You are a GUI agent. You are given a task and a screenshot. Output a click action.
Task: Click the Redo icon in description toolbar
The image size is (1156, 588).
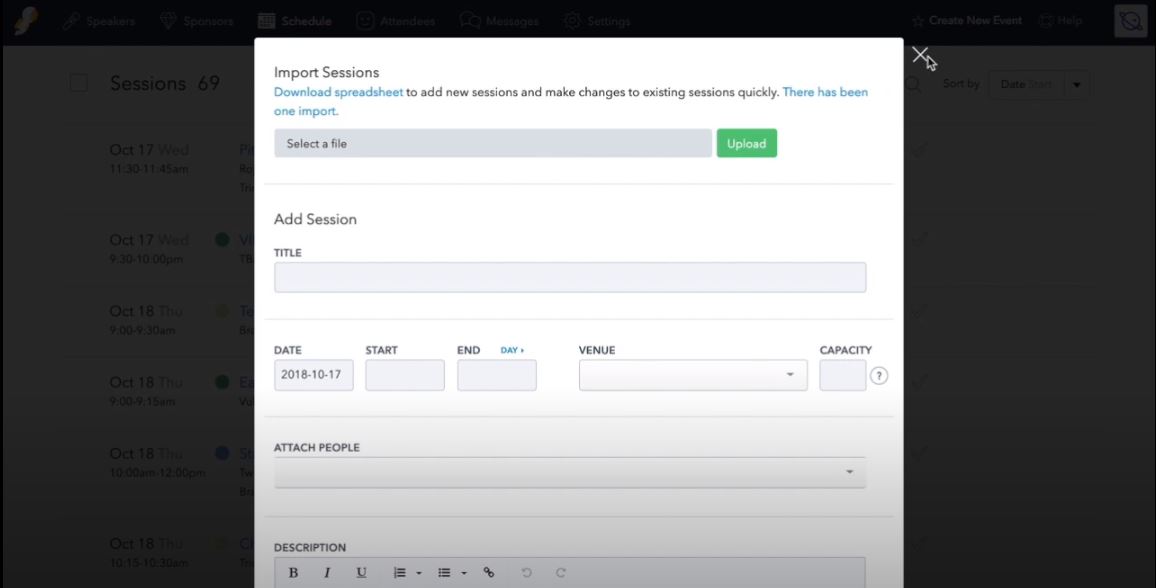pos(560,573)
